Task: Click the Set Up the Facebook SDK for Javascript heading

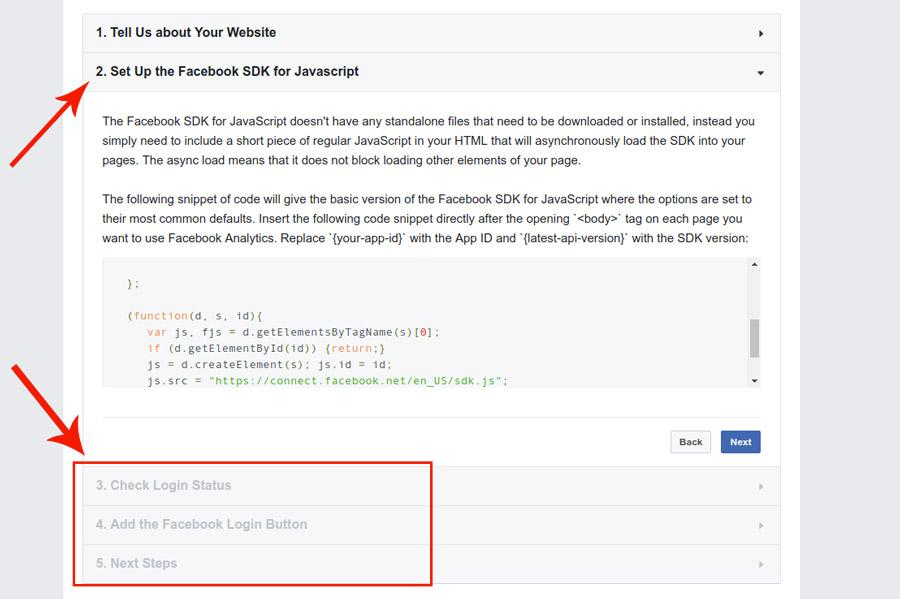Action: click(x=227, y=72)
